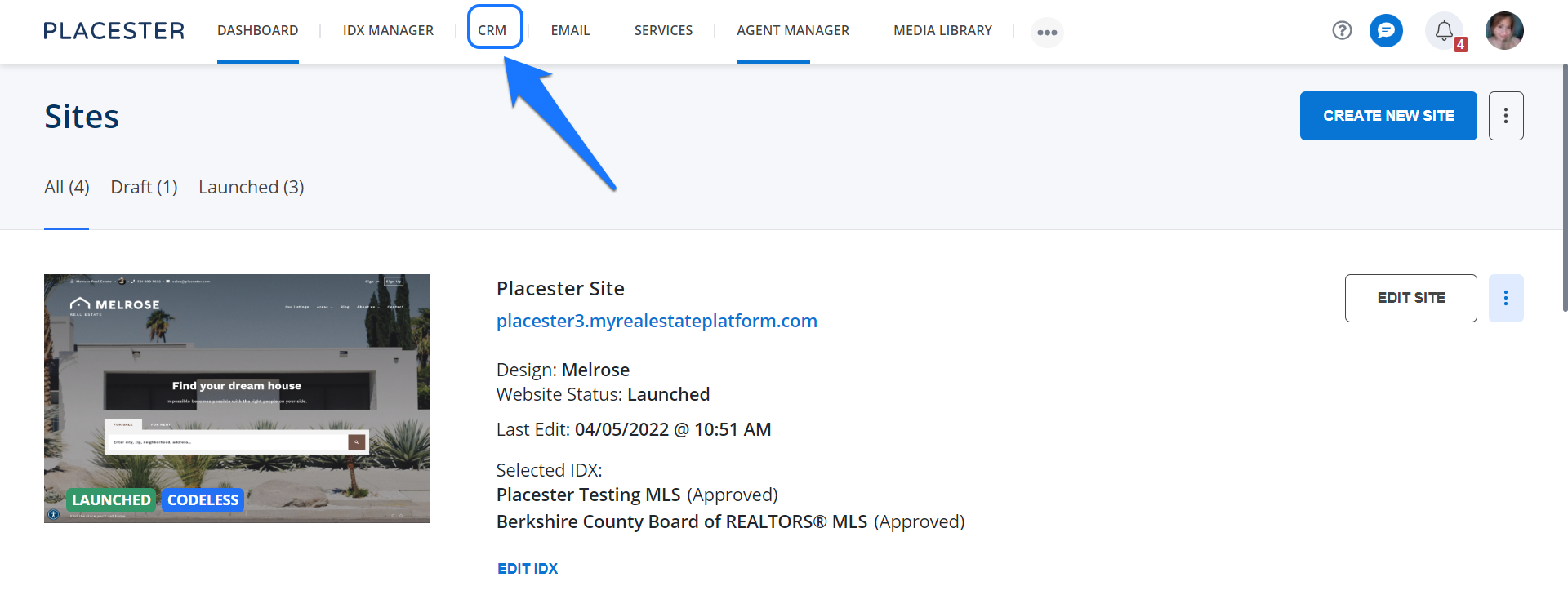The image size is (1568, 599).
Task: Click the Edit IDX link
Action: point(528,569)
